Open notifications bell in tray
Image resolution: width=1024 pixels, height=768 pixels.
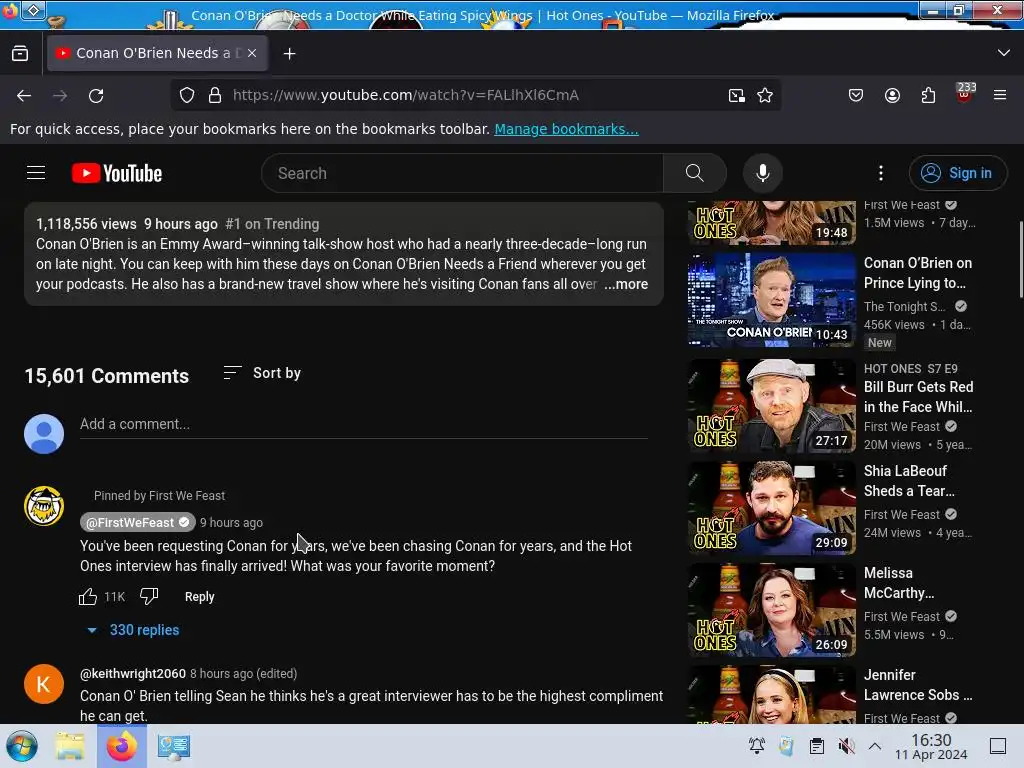point(757,746)
